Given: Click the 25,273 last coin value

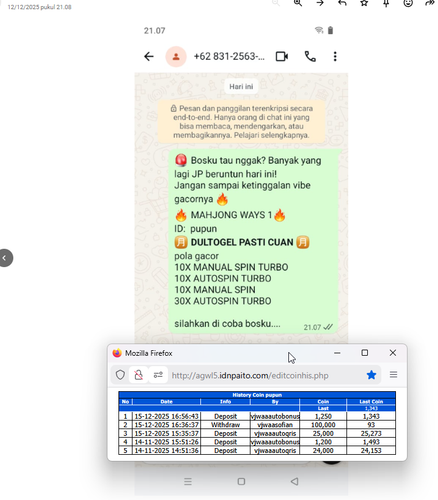Looking at the screenshot, I should tap(371, 434).
